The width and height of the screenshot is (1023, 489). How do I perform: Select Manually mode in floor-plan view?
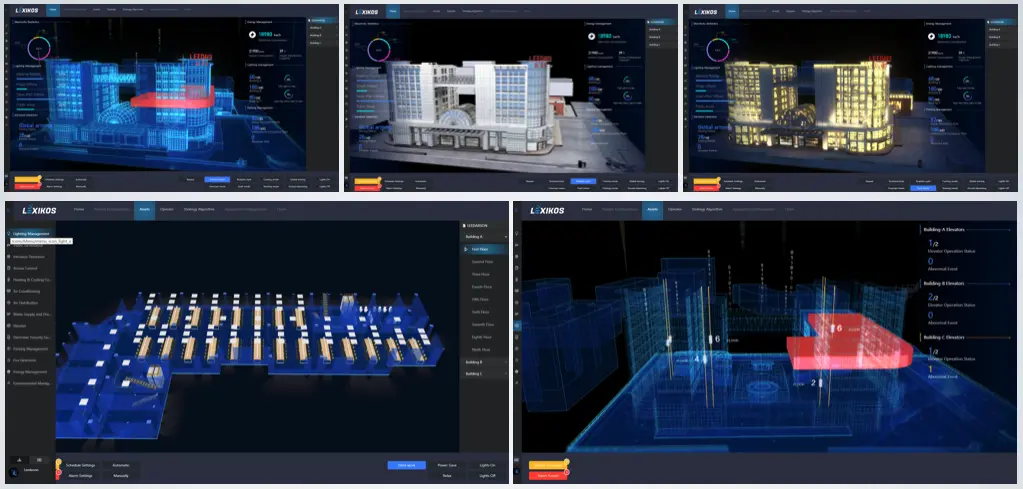click(x=121, y=475)
